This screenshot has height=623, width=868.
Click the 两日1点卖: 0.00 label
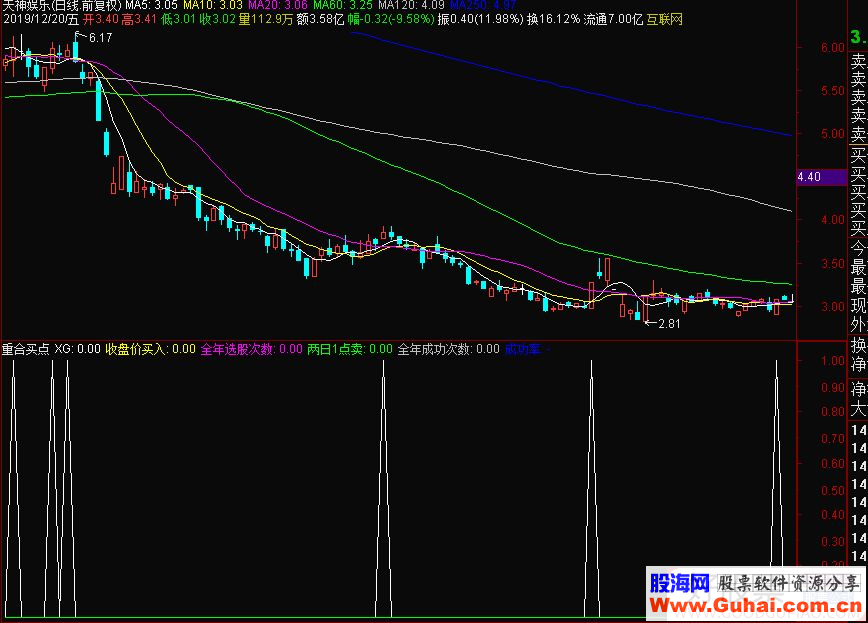350,349
